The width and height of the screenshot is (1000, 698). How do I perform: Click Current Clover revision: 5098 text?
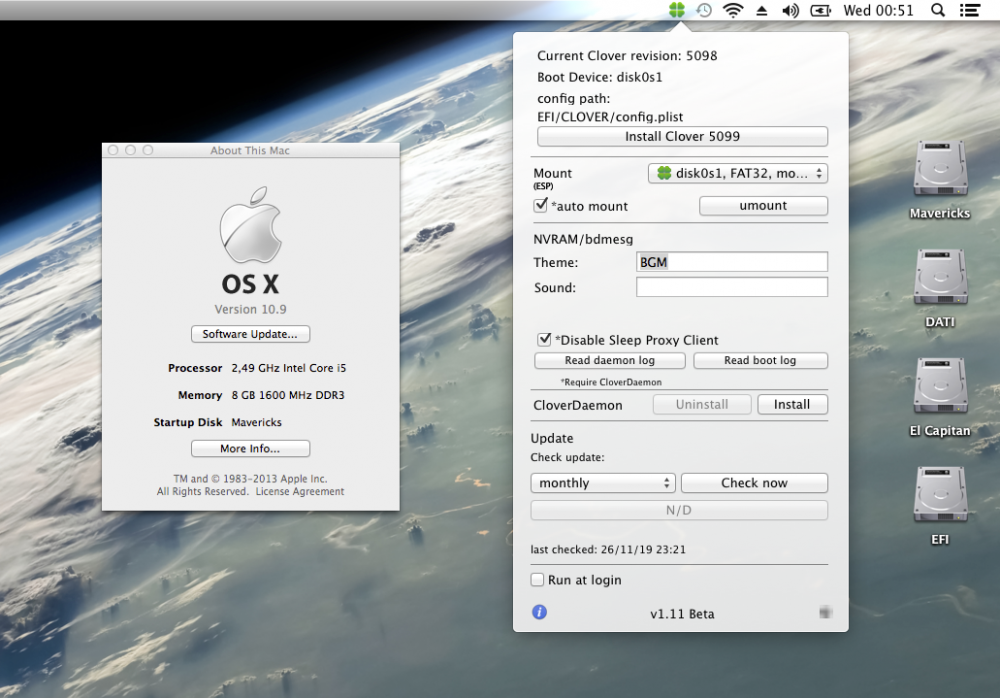pyautogui.click(x=627, y=56)
